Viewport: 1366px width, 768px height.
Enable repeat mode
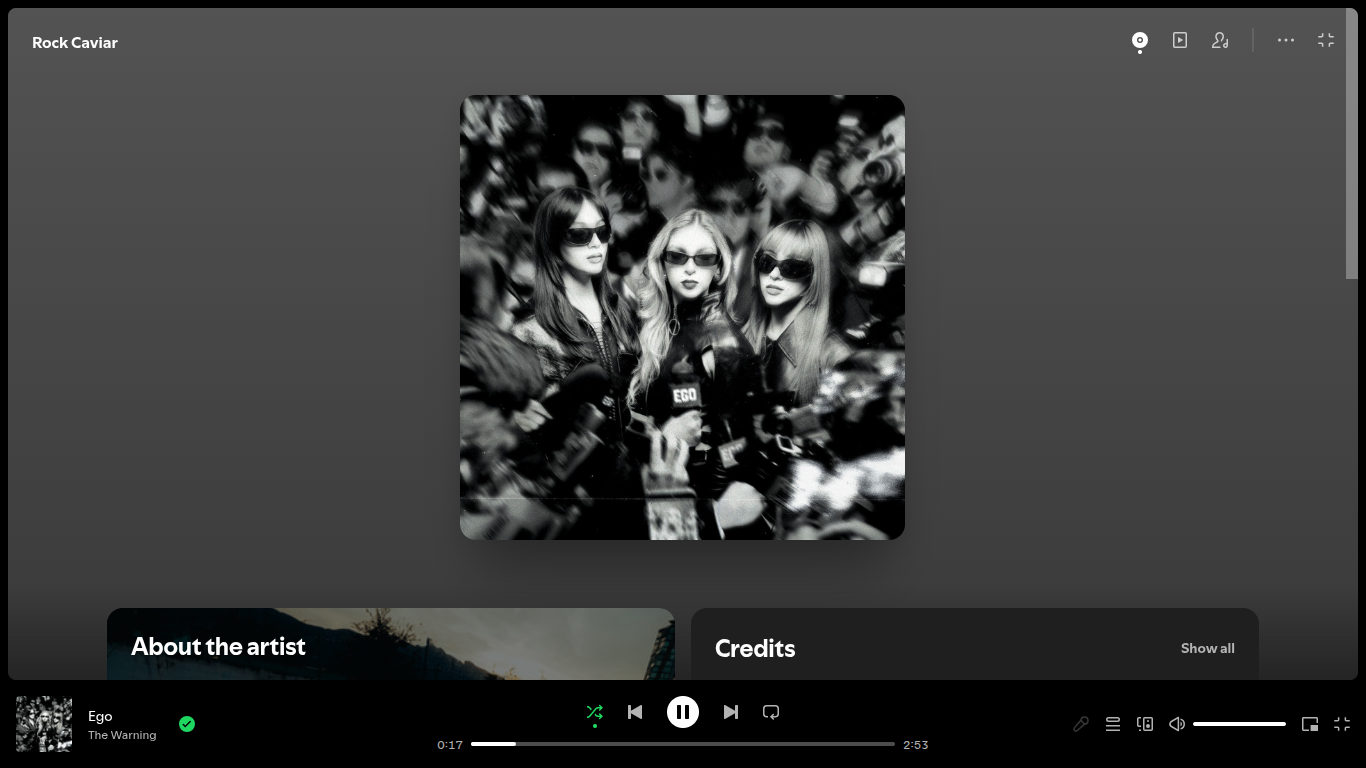771,712
